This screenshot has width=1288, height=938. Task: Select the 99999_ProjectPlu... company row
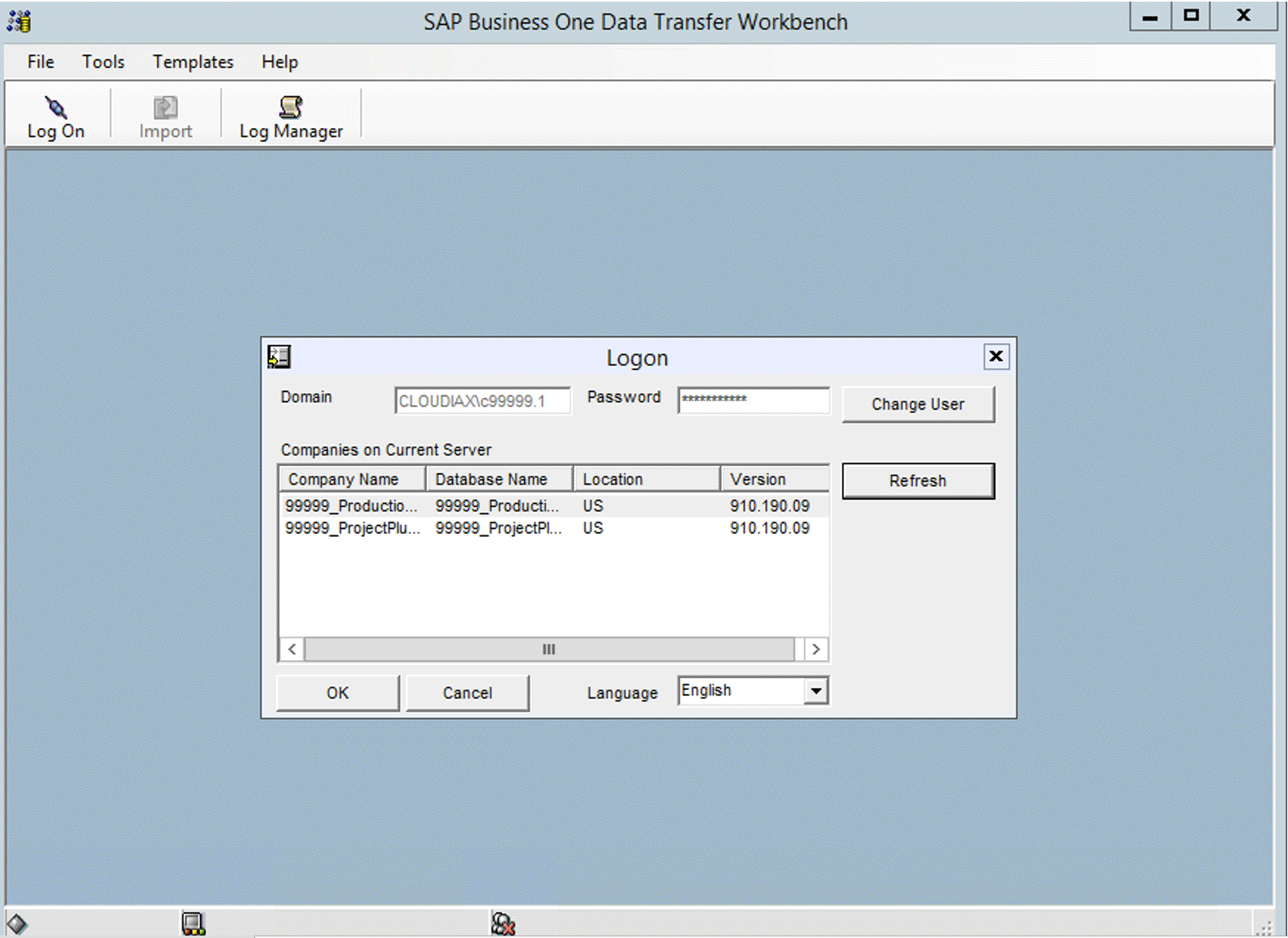click(553, 528)
